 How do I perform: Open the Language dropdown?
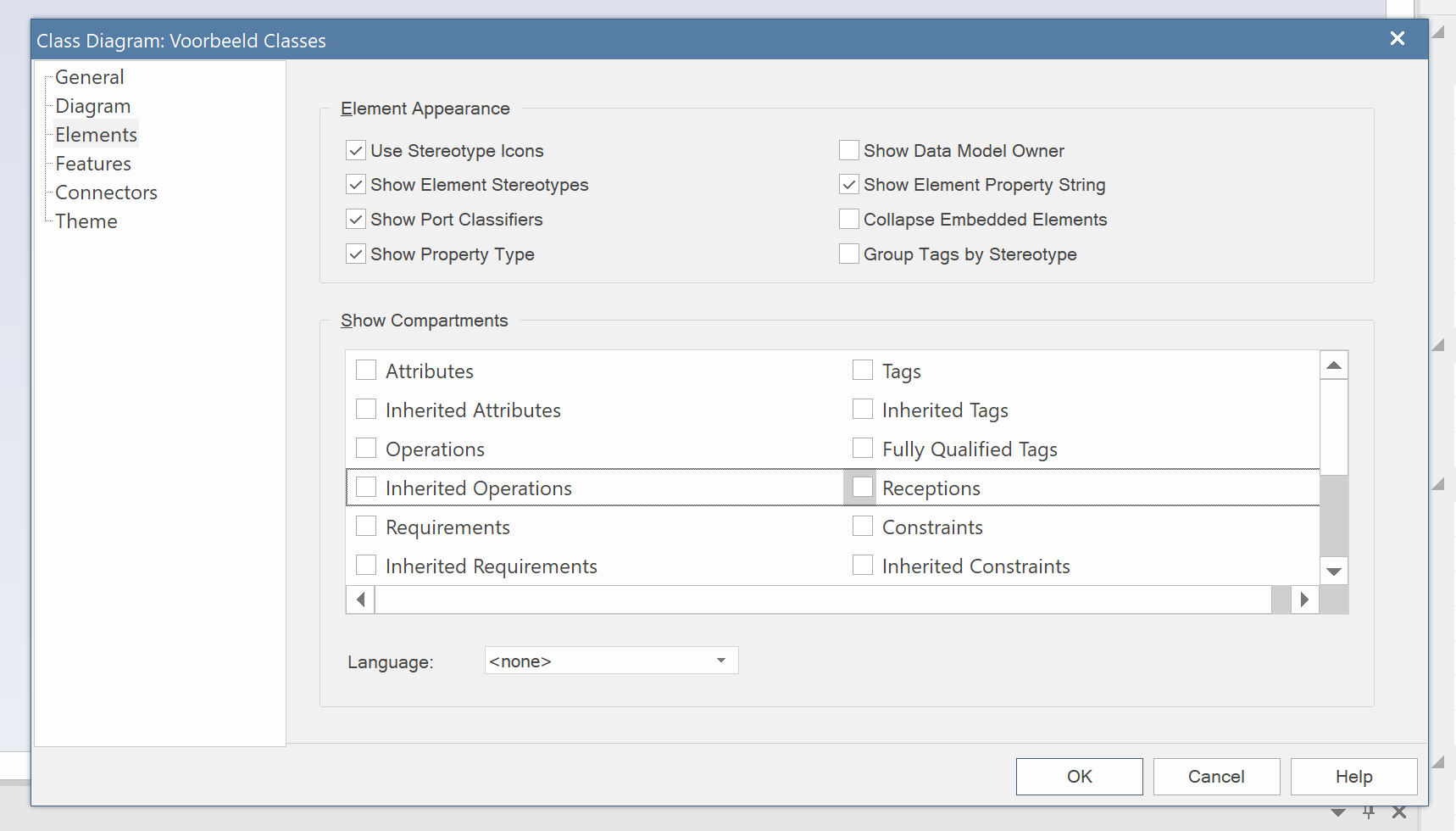(x=720, y=661)
